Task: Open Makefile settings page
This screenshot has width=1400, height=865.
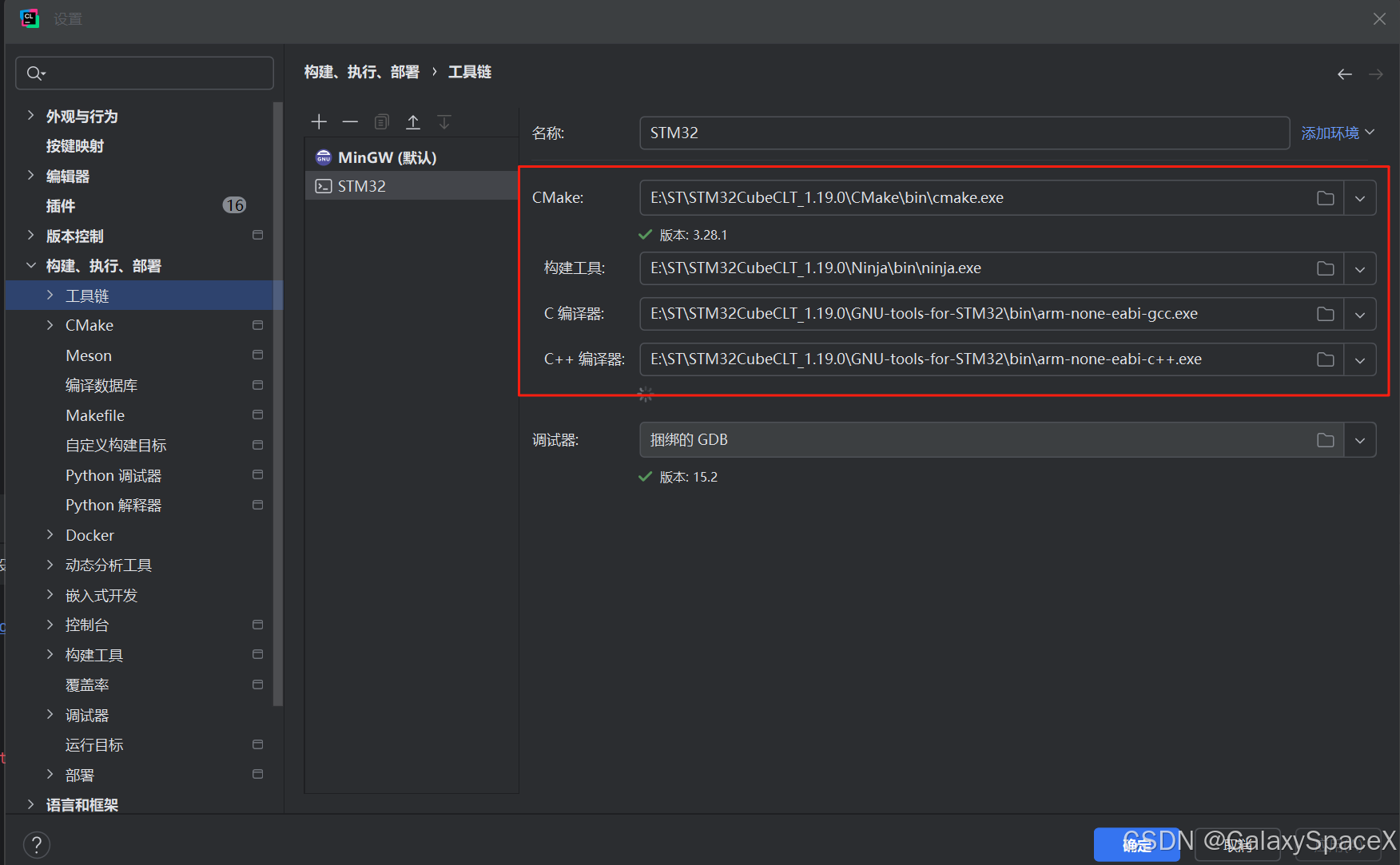Action: point(95,415)
